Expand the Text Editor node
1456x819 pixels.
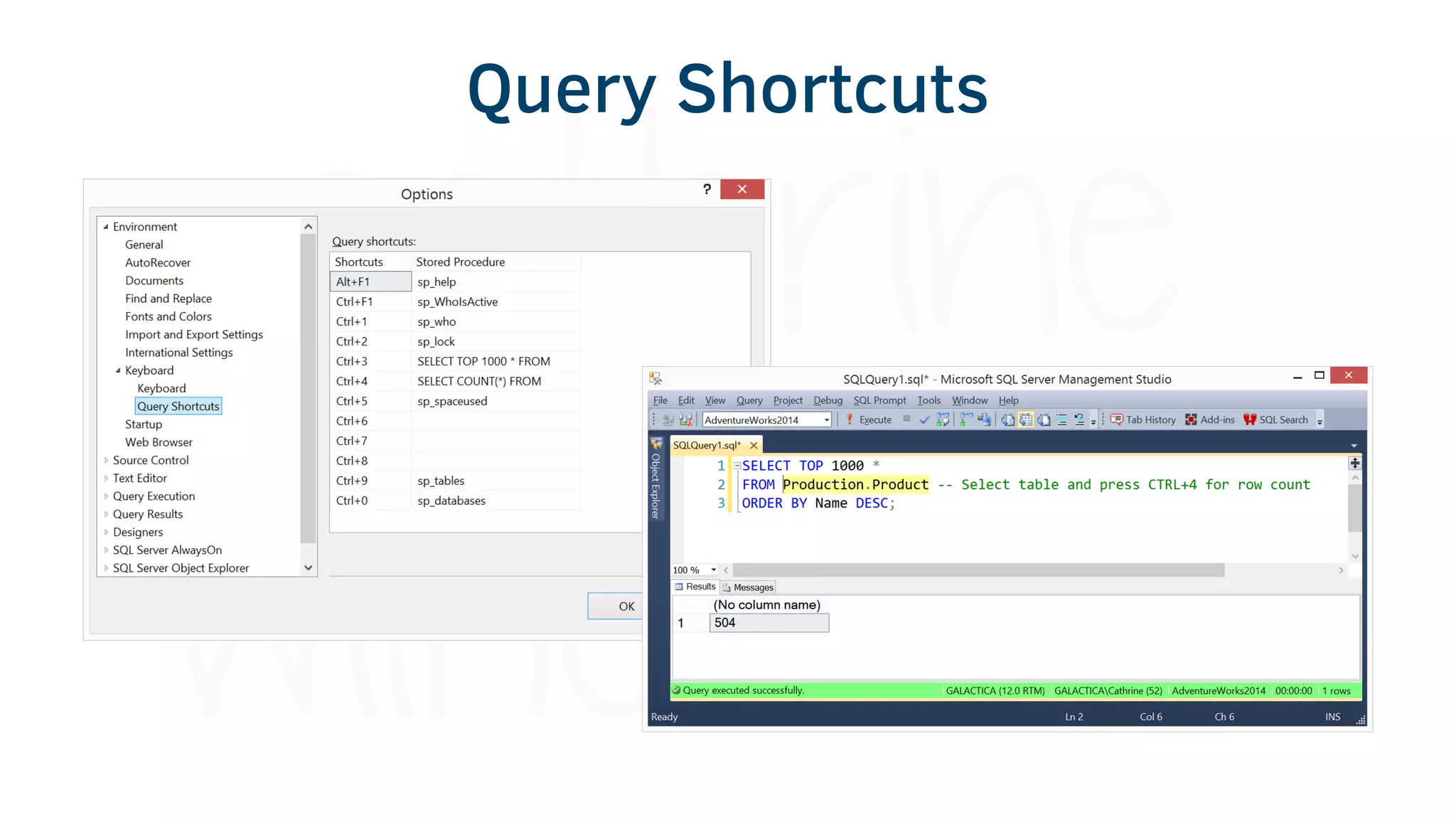coord(106,478)
